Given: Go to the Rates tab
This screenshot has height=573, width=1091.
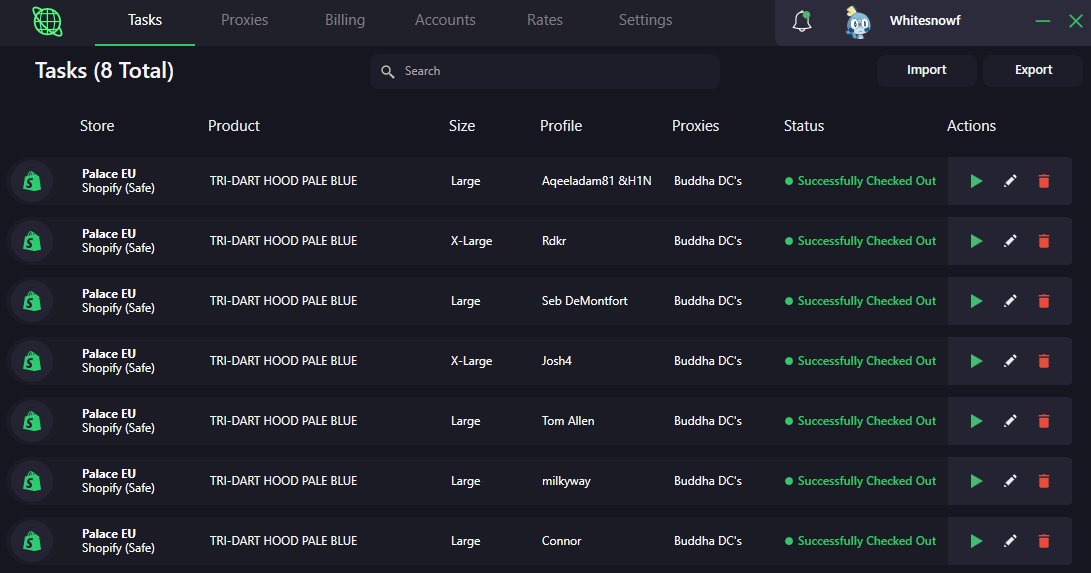Looking at the screenshot, I should coord(545,20).
